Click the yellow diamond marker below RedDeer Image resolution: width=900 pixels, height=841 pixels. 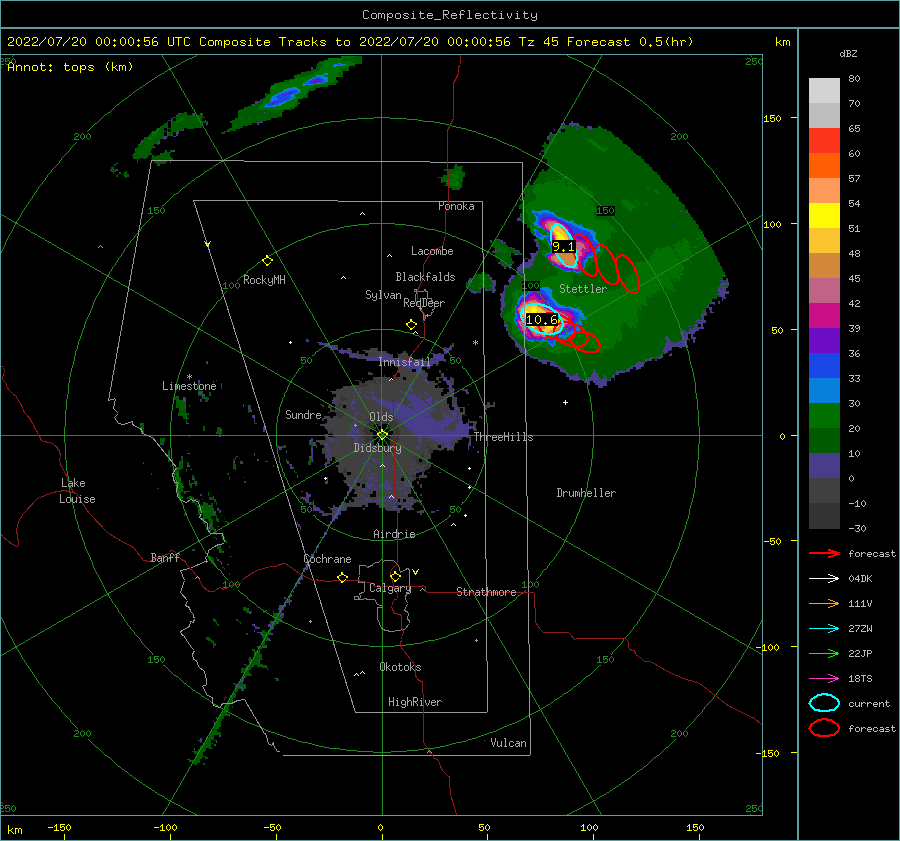tap(412, 325)
